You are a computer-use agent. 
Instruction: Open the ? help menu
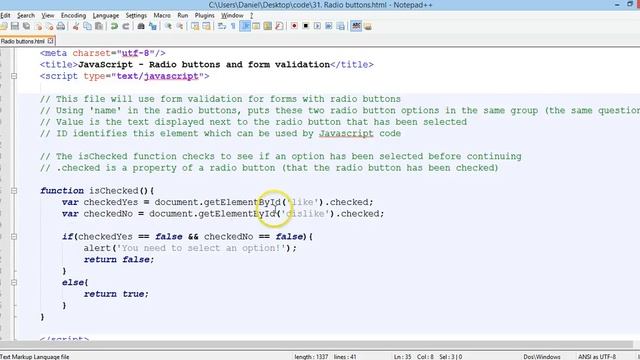(251, 16)
